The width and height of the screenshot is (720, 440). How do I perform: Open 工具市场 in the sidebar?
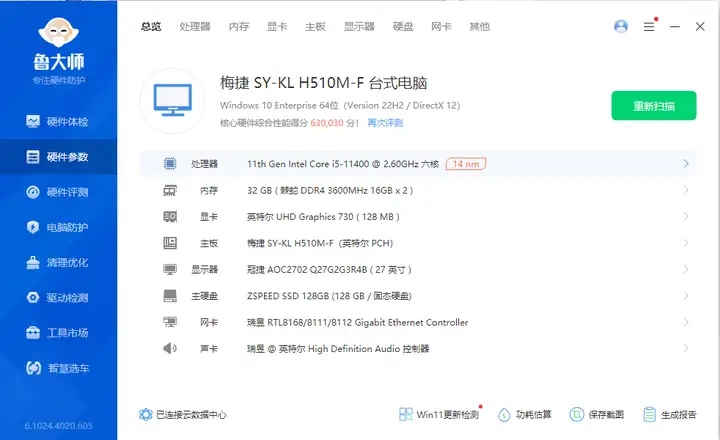tap(58, 333)
